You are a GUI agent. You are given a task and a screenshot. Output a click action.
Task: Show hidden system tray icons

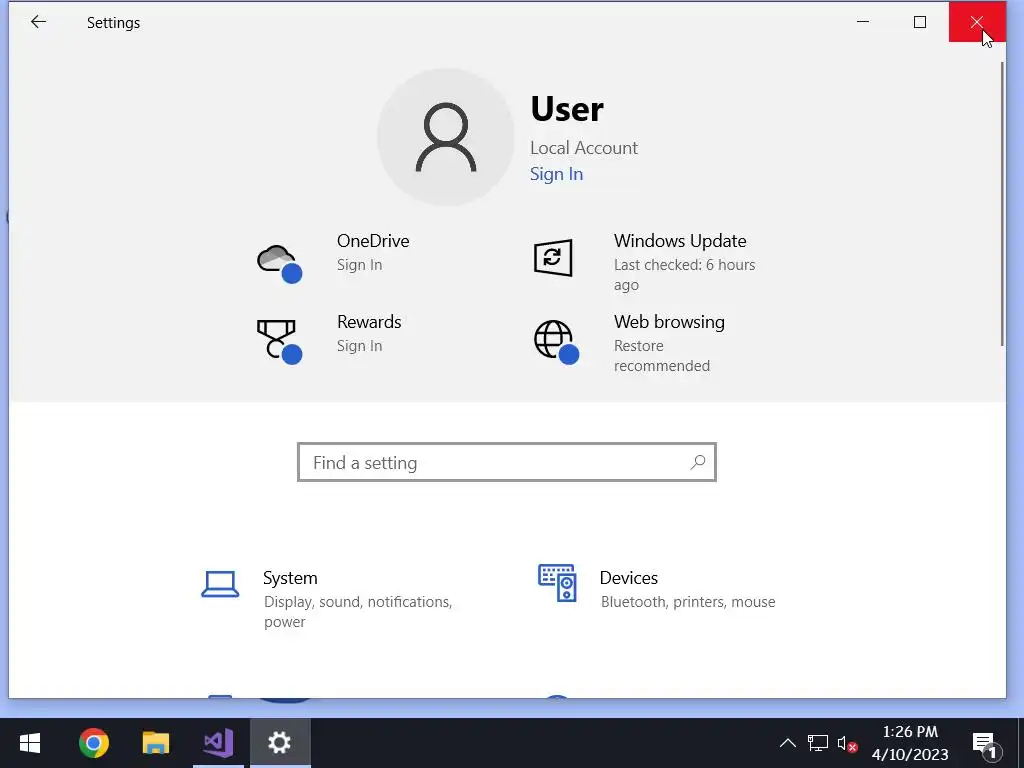coord(788,743)
